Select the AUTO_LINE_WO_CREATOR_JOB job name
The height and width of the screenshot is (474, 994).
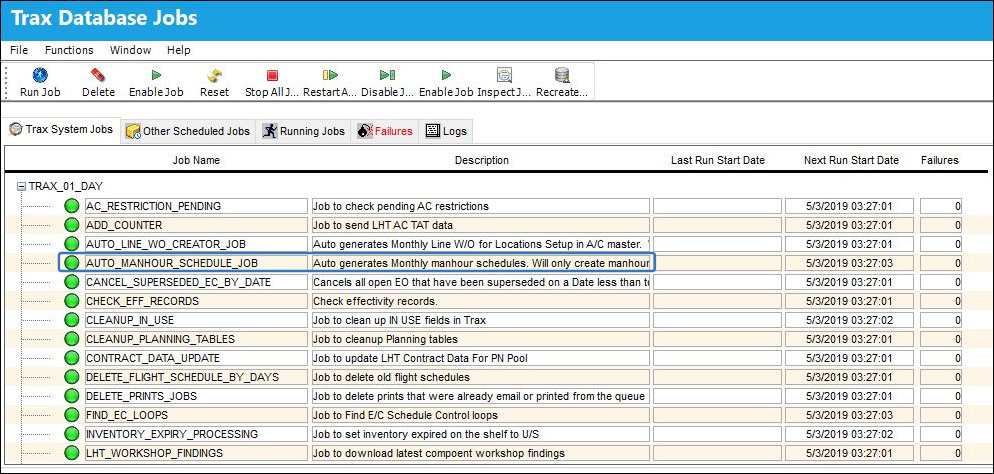[196, 244]
